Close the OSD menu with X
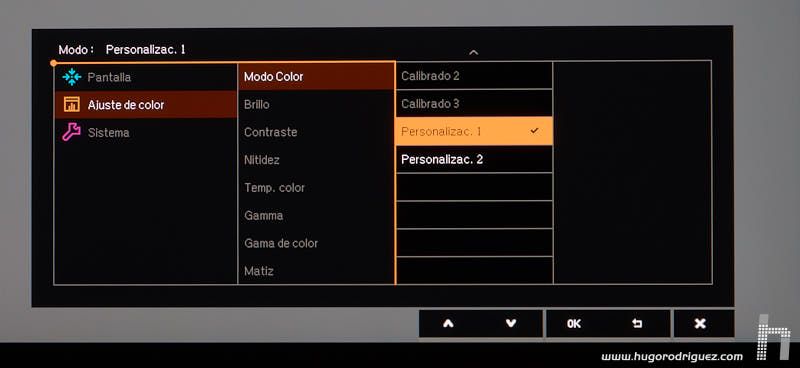 tap(700, 324)
